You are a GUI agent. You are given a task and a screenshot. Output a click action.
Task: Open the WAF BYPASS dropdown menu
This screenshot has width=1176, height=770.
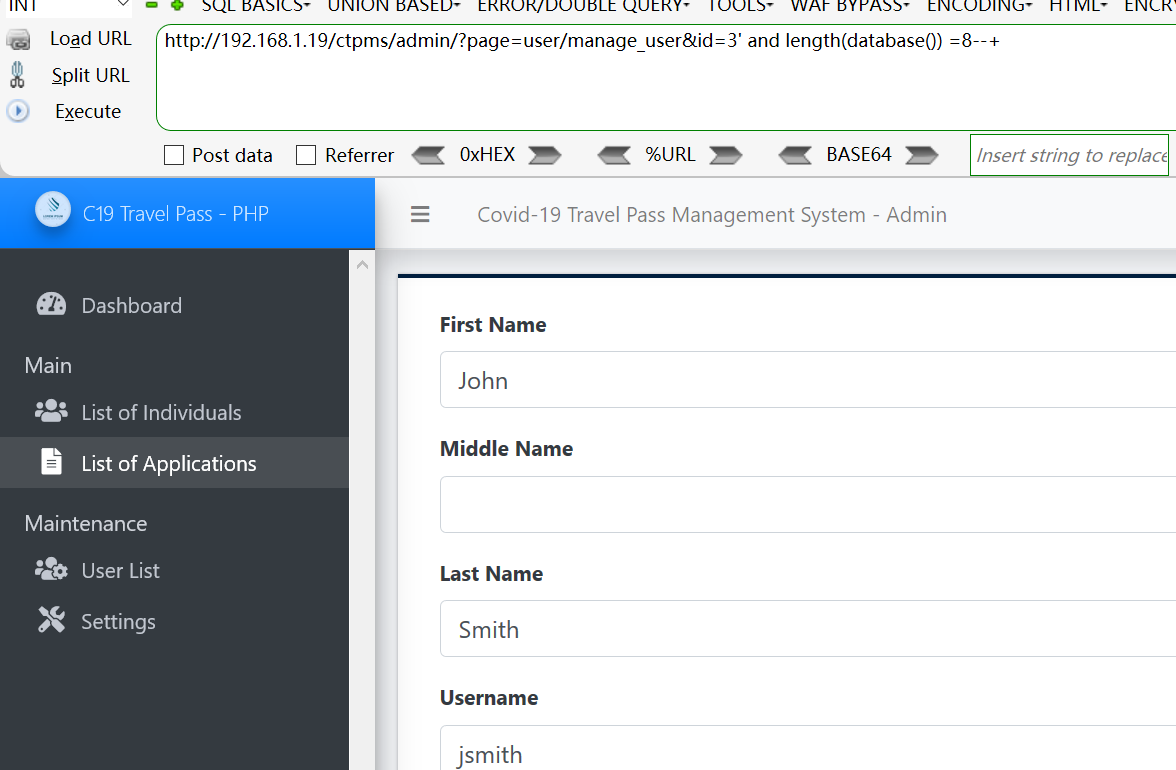850,6
